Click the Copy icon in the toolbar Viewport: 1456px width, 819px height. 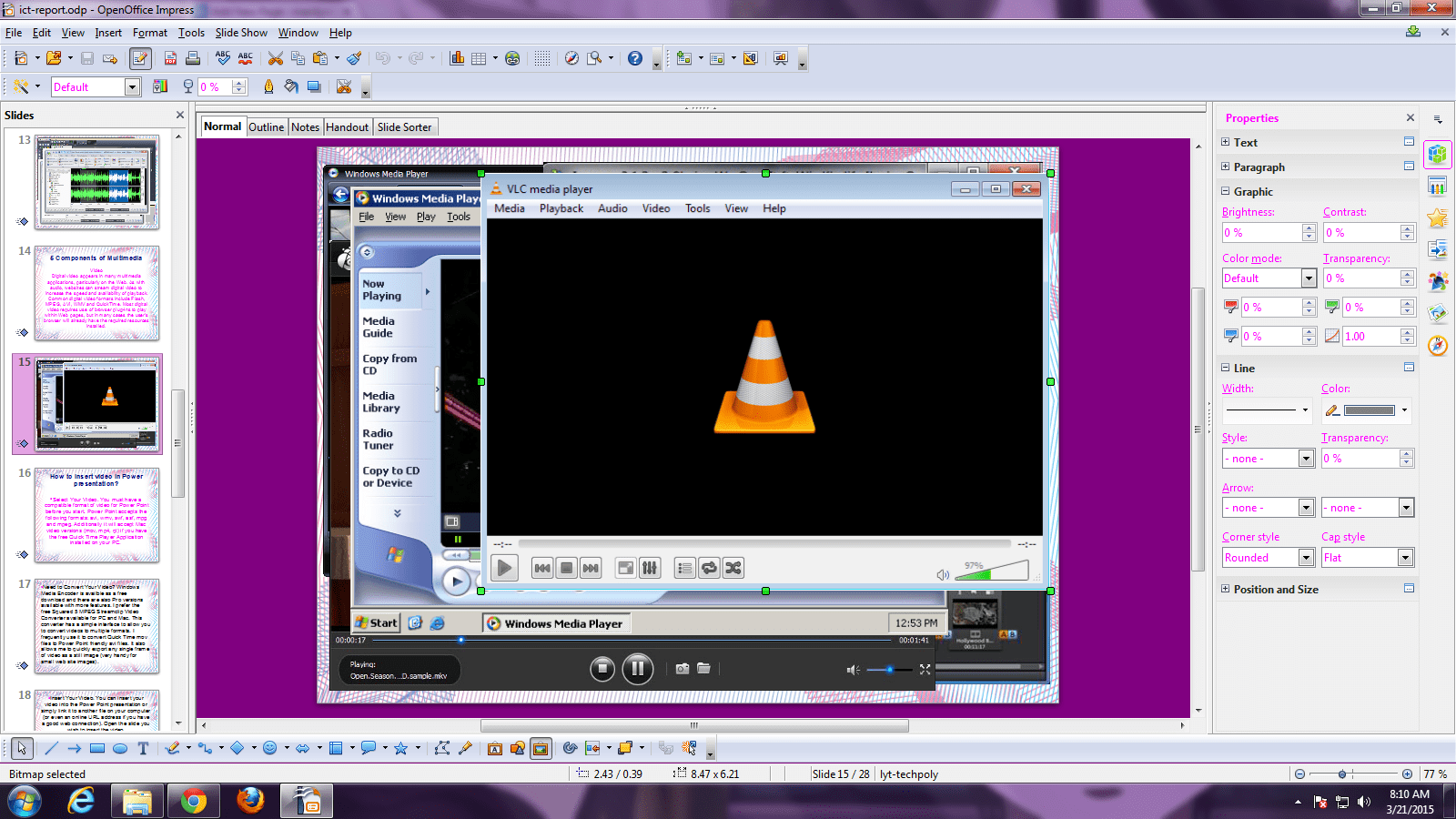(298, 58)
